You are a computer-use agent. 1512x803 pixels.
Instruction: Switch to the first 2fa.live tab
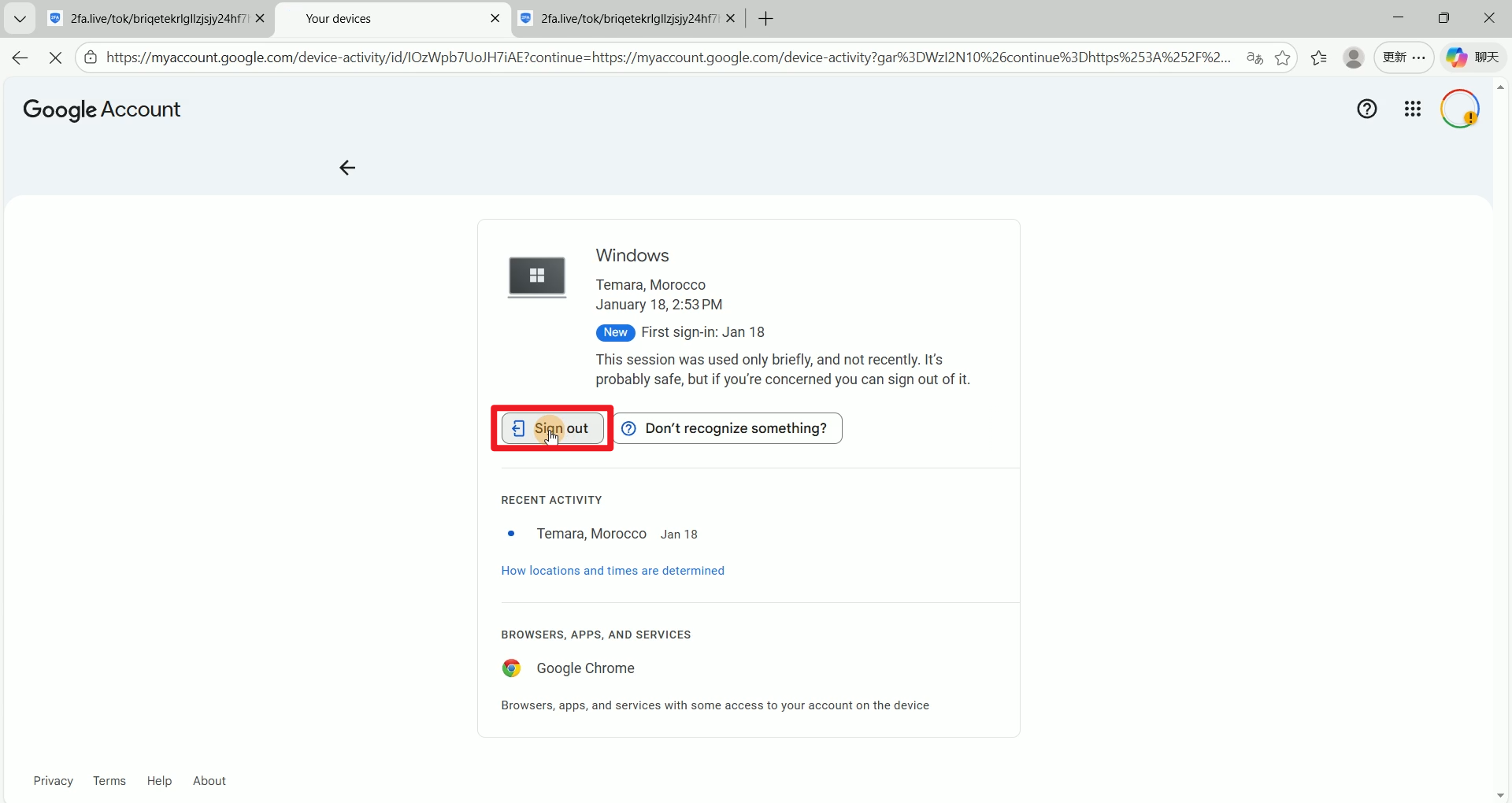pos(150,18)
